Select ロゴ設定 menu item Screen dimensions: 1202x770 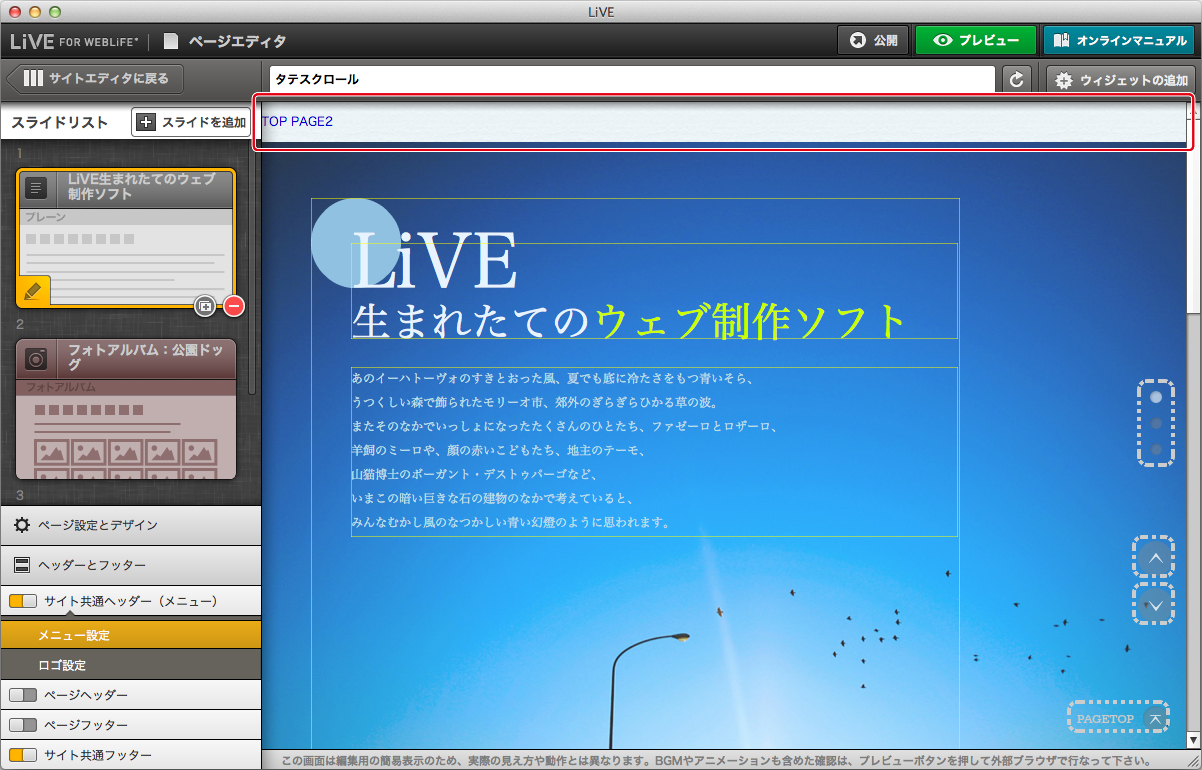click(130, 665)
